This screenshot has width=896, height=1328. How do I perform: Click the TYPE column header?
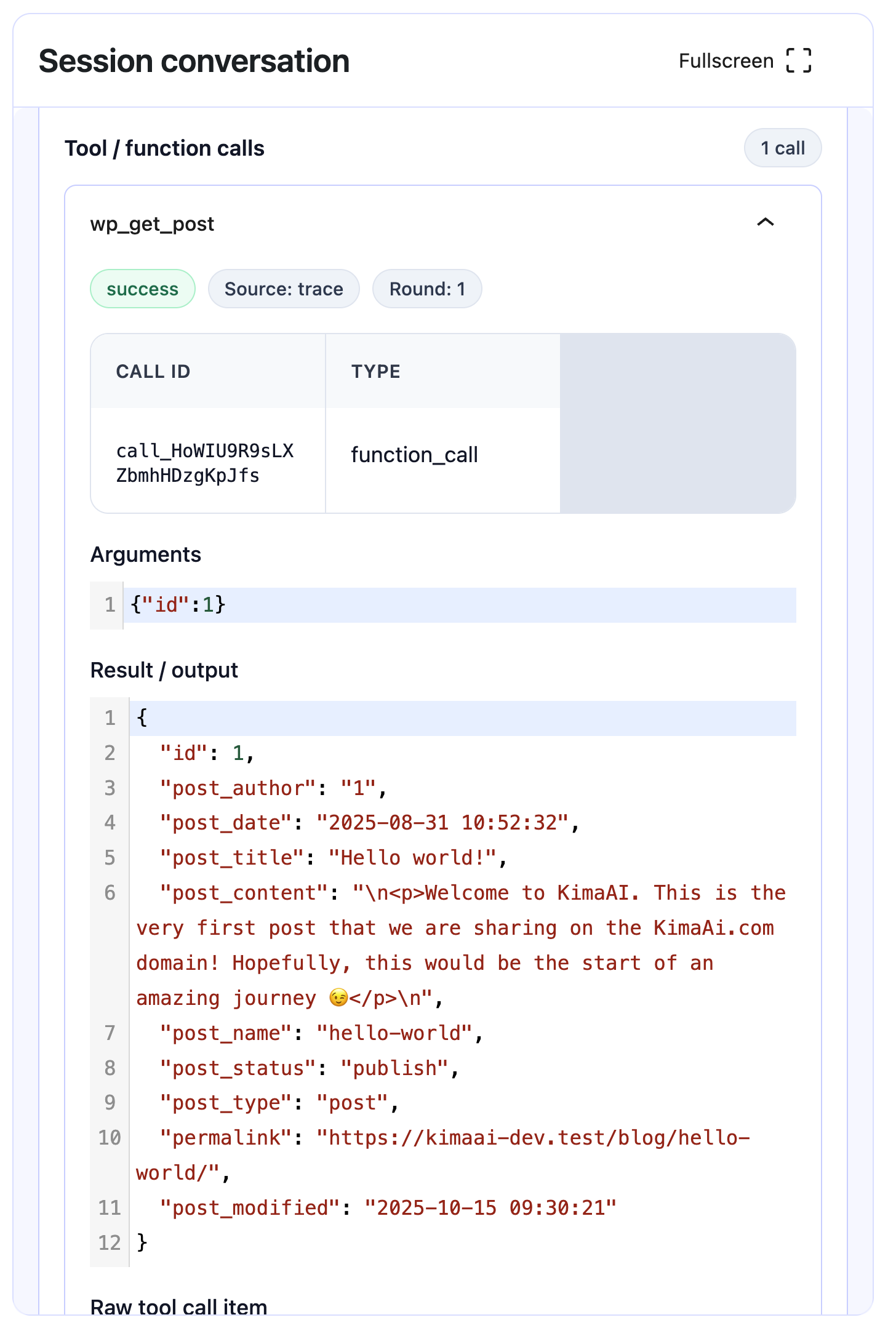click(375, 372)
